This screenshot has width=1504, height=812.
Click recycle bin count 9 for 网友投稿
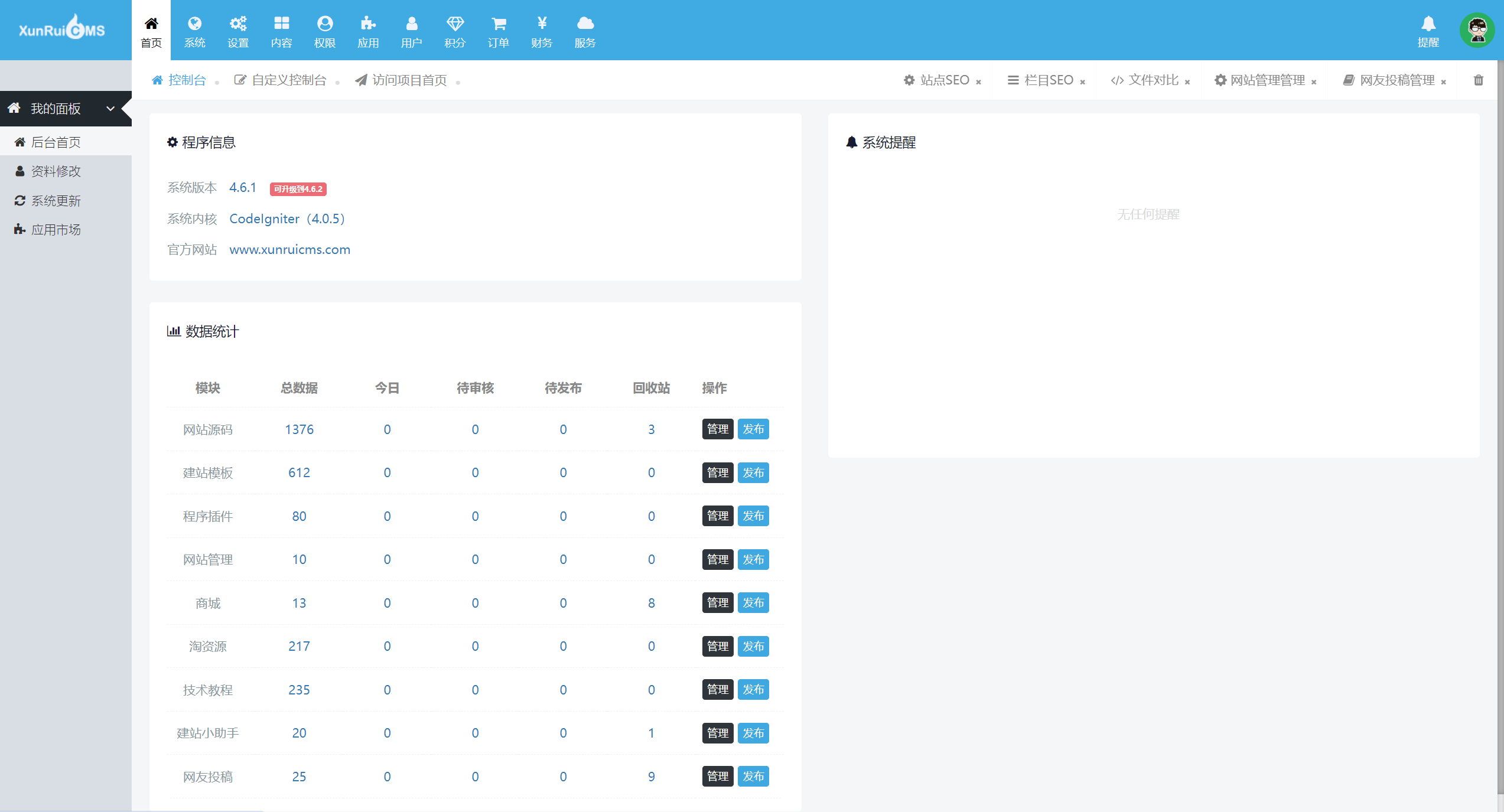point(651,777)
